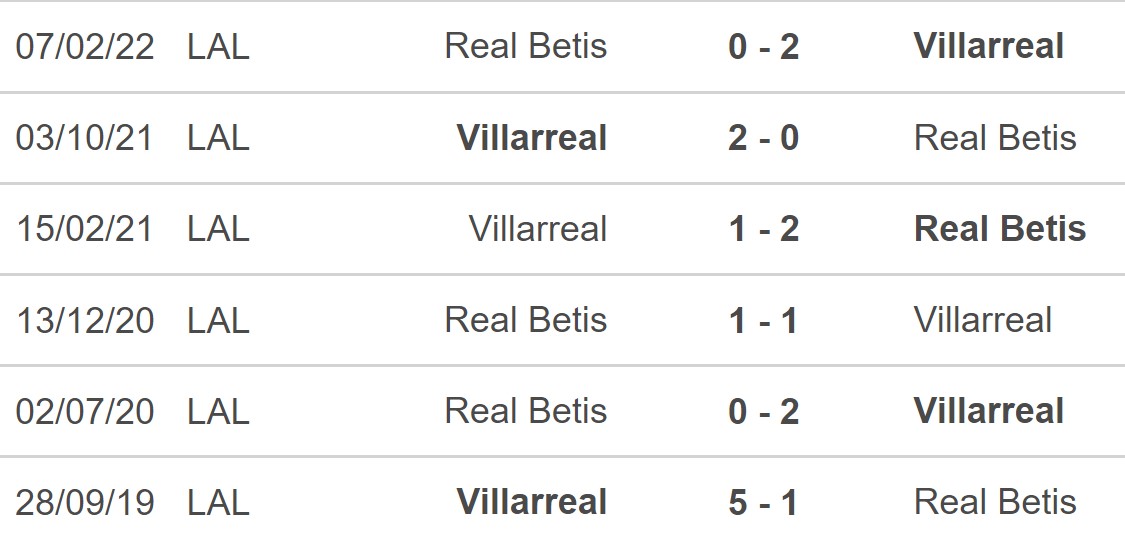1125x545 pixels.
Task: Click the LAL league label on 03/10/21 row
Action: point(218,138)
